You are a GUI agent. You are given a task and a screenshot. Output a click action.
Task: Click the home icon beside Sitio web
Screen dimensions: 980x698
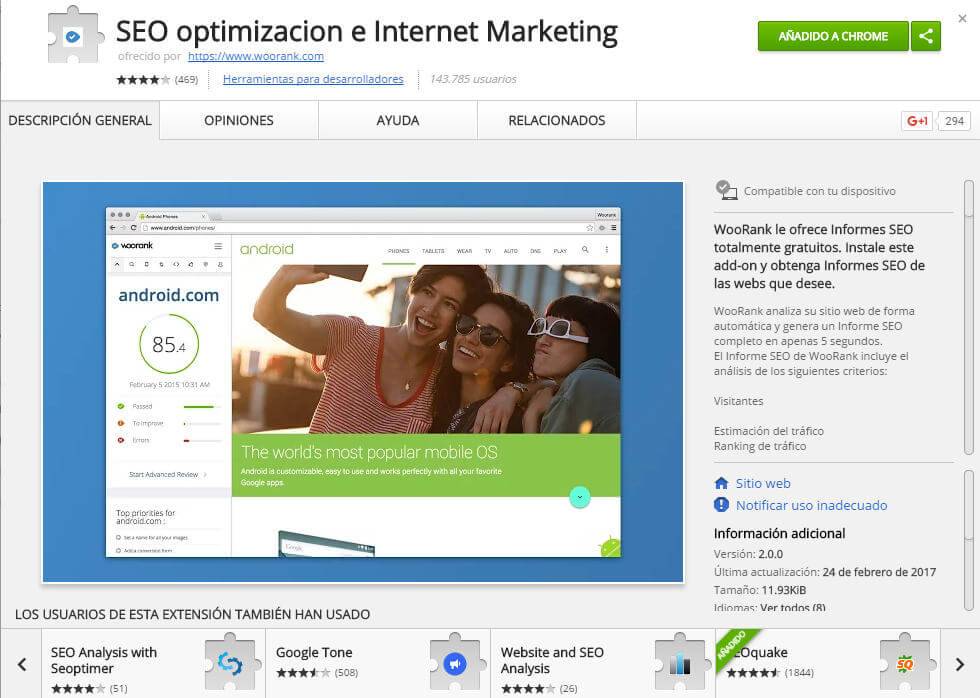point(721,483)
